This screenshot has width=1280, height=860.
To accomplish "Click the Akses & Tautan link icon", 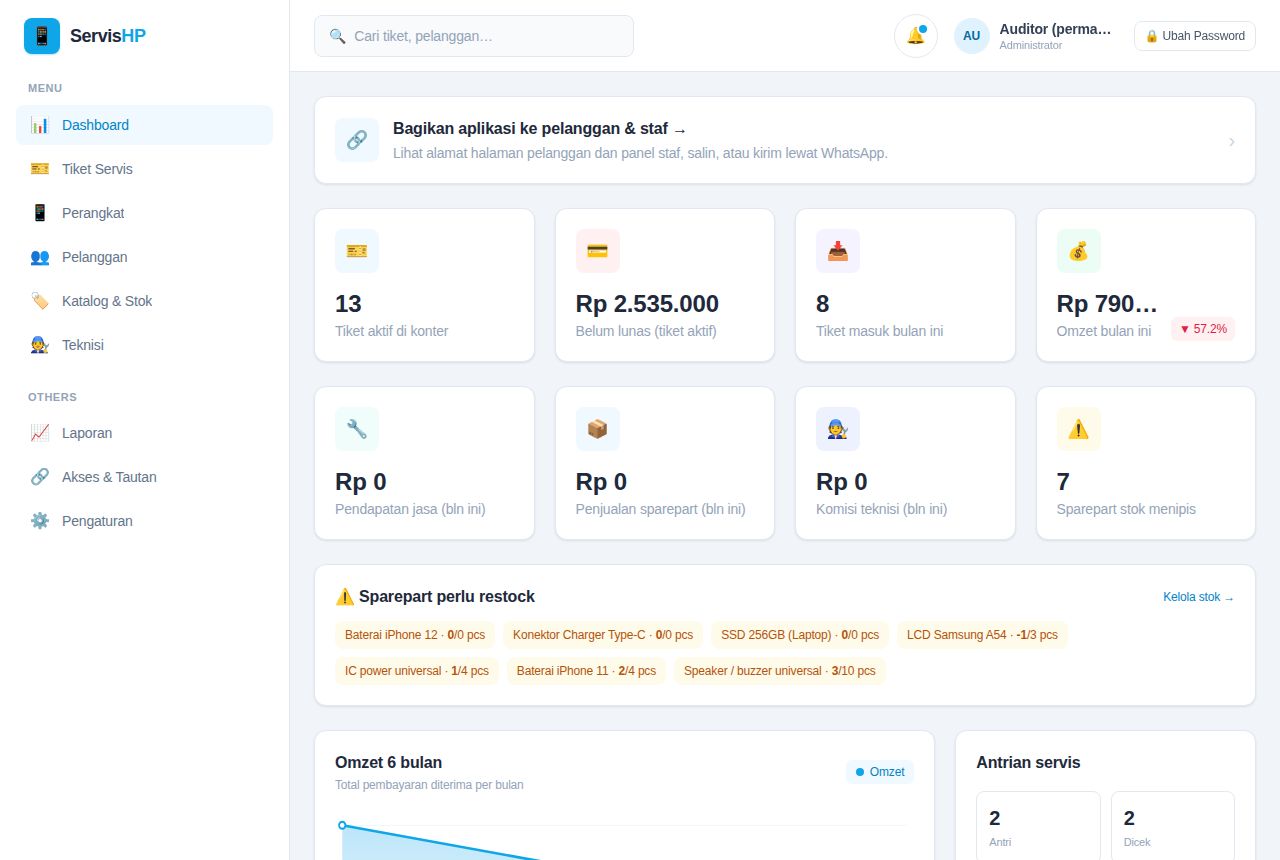I will pos(40,477).
